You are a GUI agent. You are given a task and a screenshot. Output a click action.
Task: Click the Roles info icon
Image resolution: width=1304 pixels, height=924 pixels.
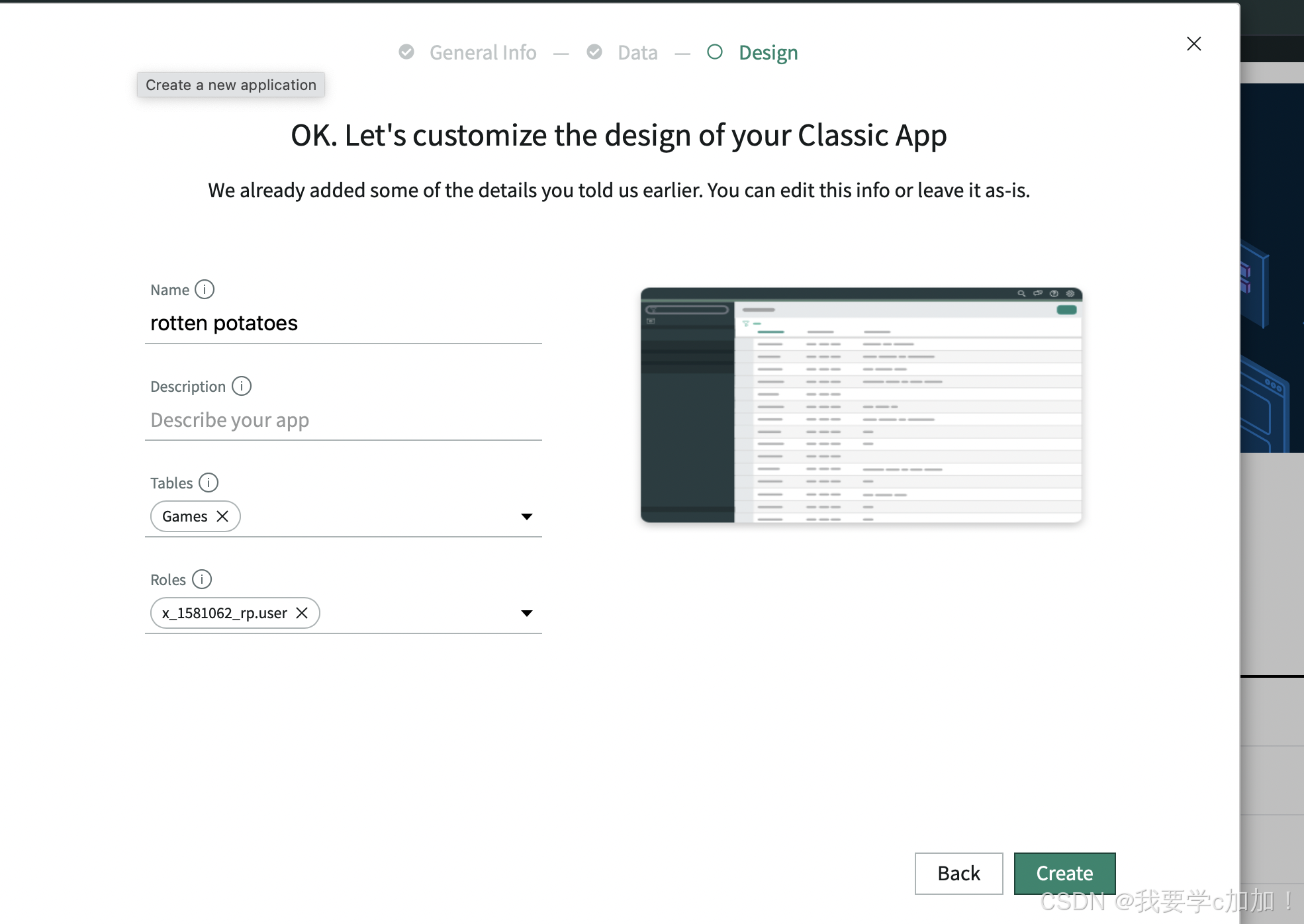pyautogui.click(x=202, y=579)
